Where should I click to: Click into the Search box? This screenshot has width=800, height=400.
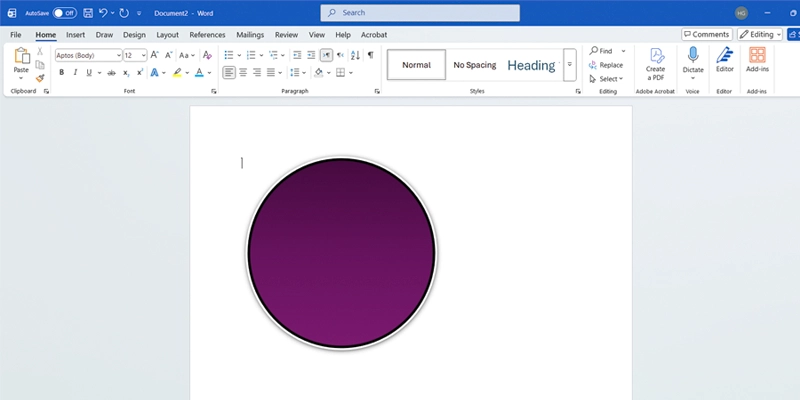click(420, 13)
